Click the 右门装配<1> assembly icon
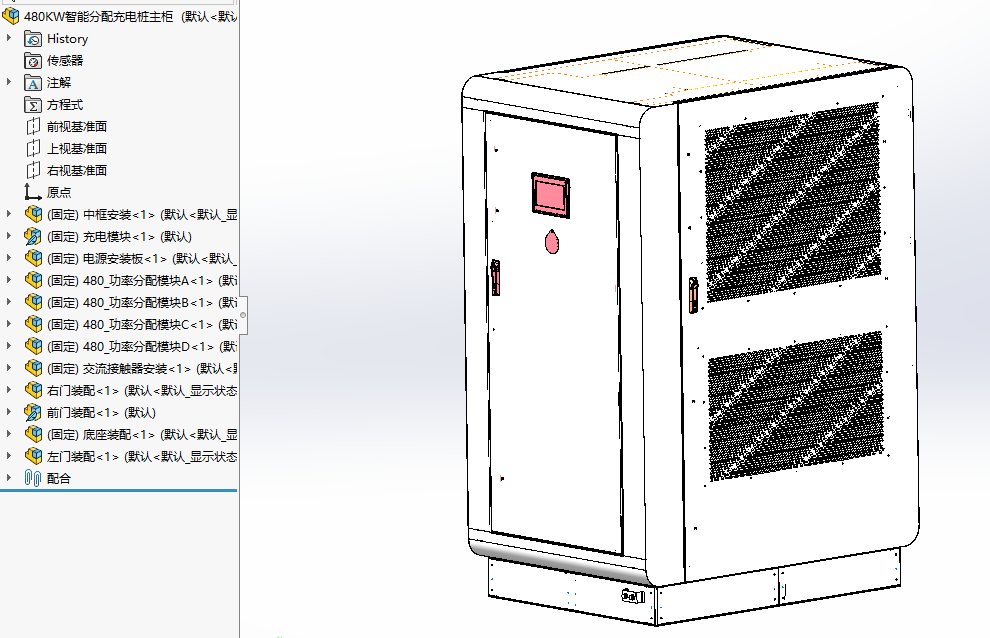 click(33, 390)
